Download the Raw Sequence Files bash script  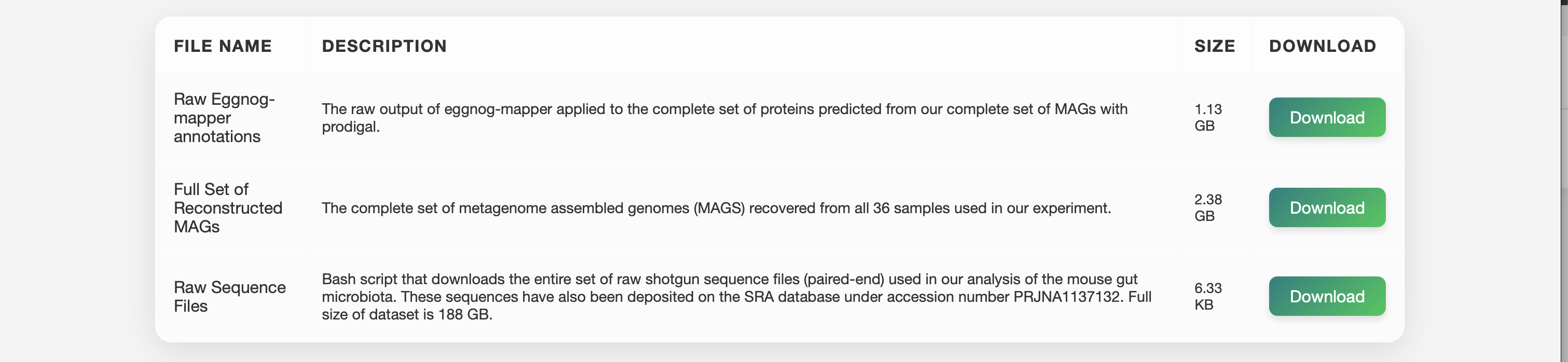[x=1326, y=296]
